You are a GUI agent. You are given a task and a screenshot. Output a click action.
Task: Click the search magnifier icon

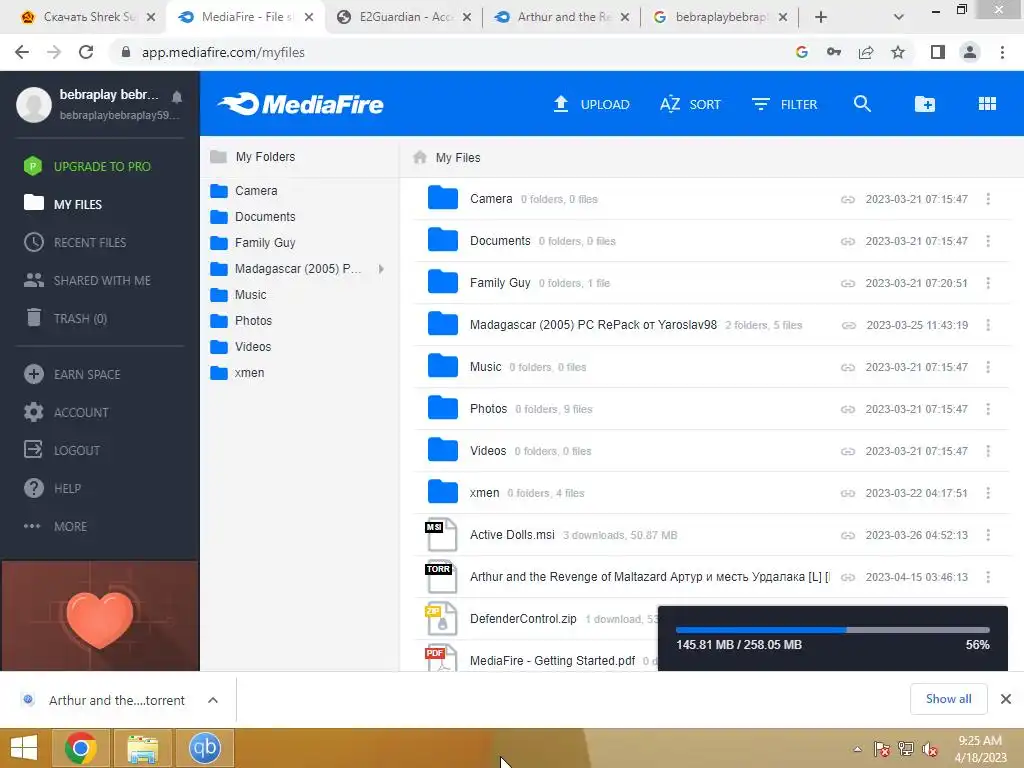862,104
